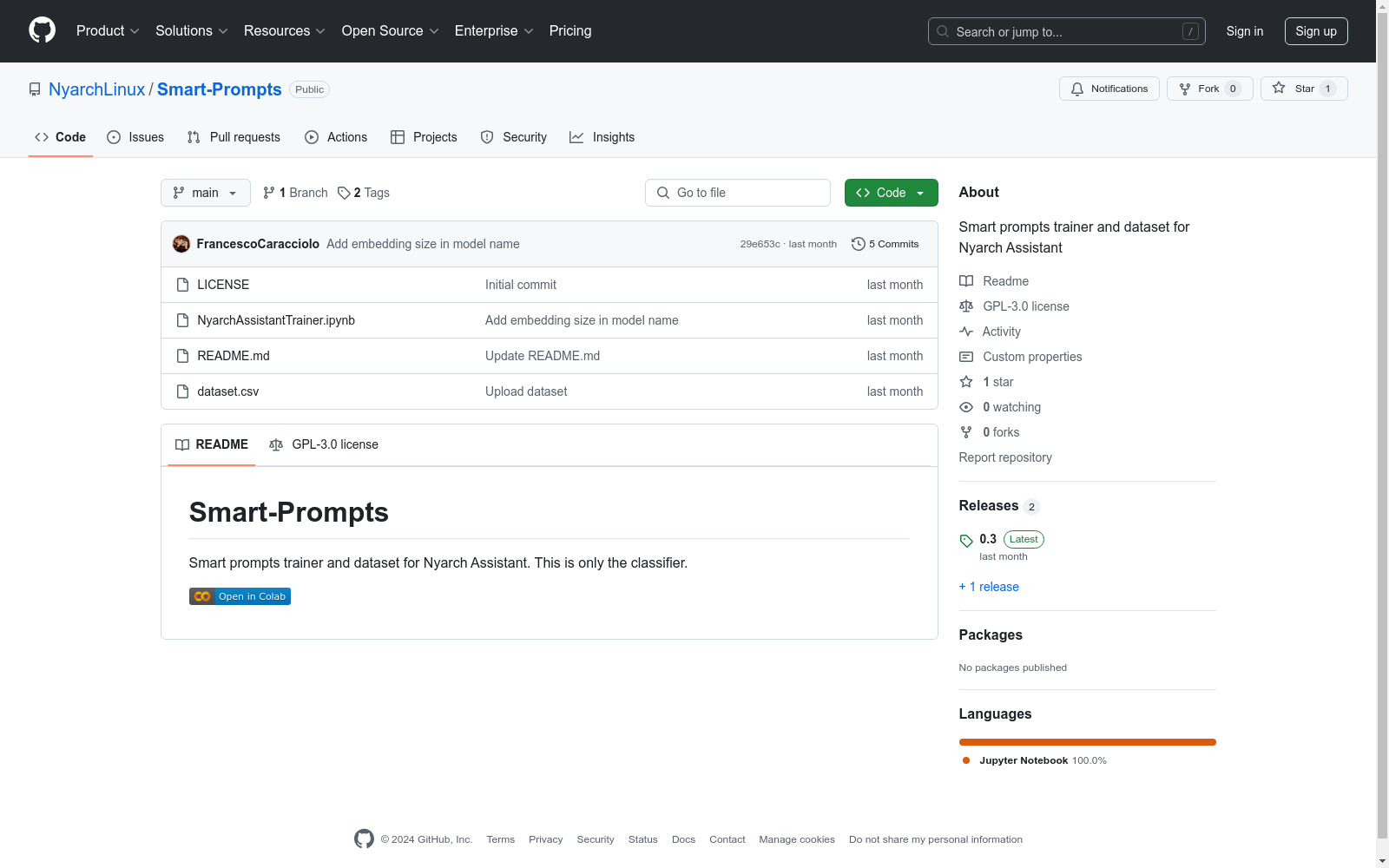1389x868 pixels.
Task: Click the commits history clock icon
Action: [859, 244]
